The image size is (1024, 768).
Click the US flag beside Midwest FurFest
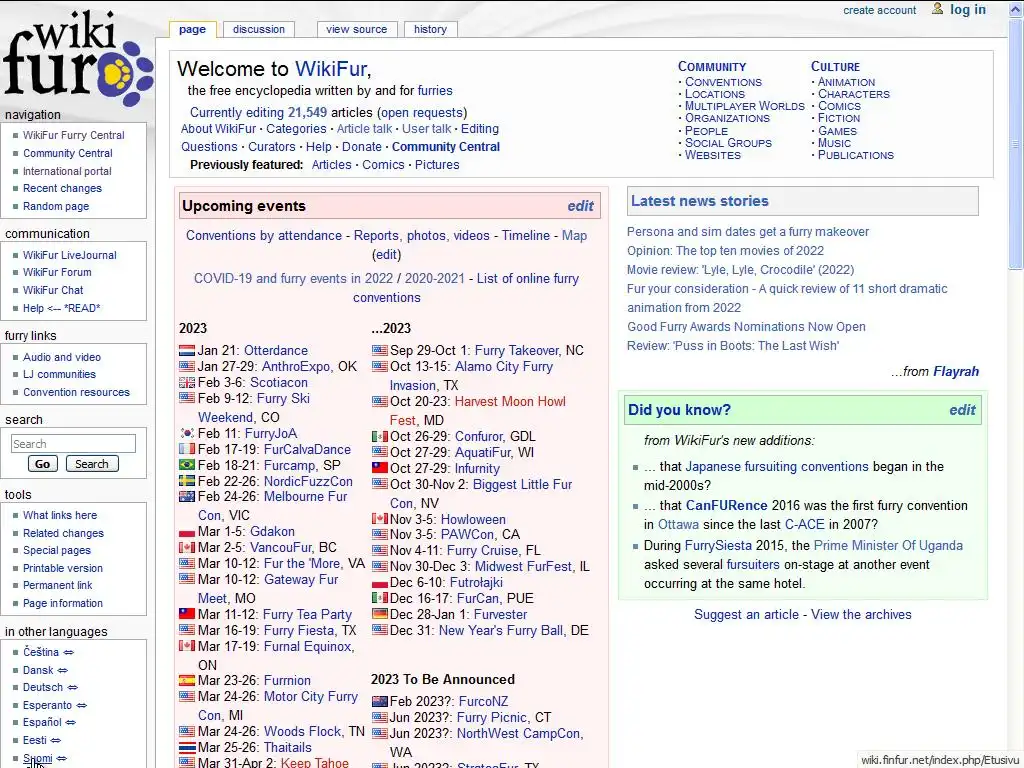tap(379, 567)
